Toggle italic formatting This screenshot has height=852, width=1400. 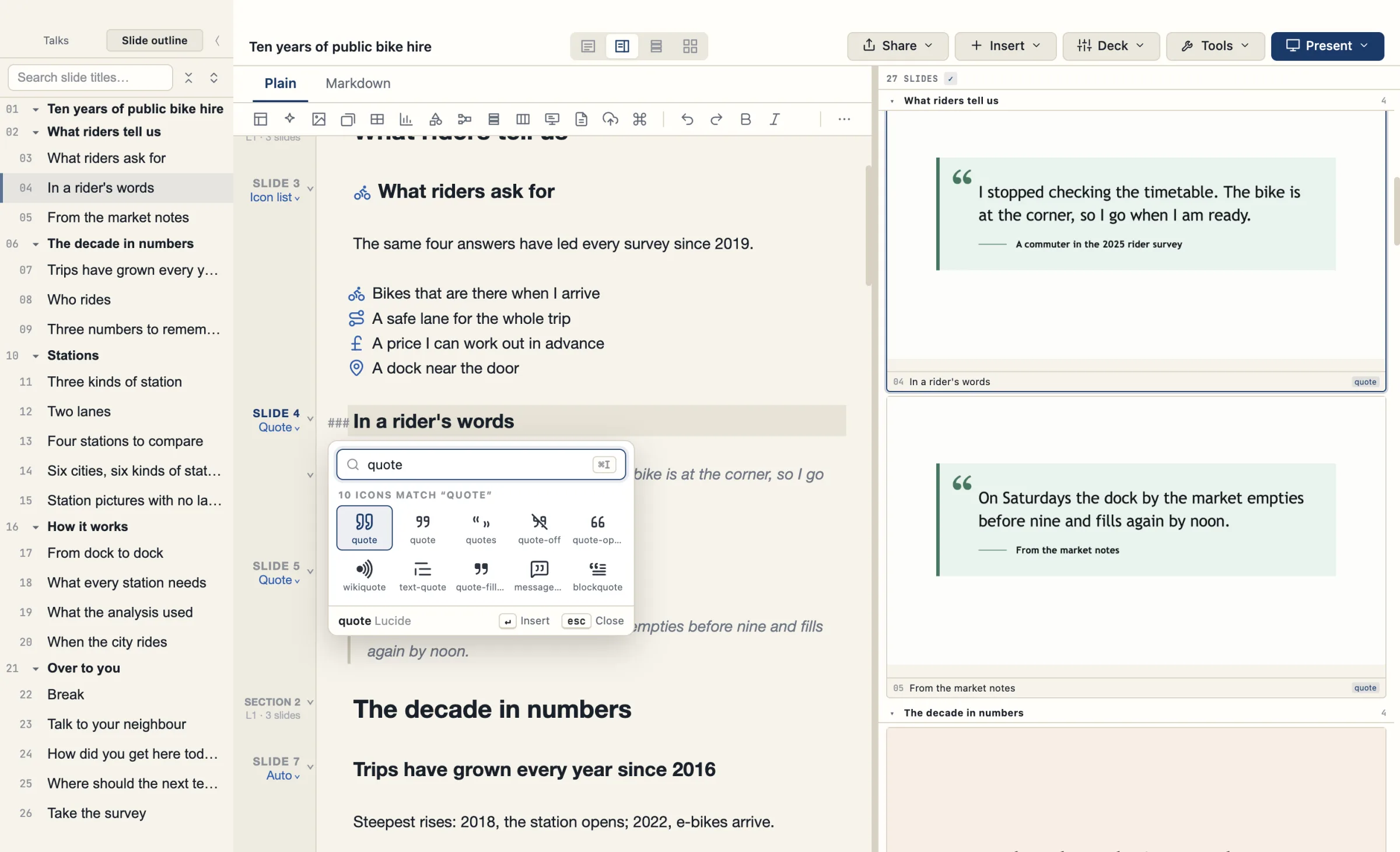coord(775,119)
